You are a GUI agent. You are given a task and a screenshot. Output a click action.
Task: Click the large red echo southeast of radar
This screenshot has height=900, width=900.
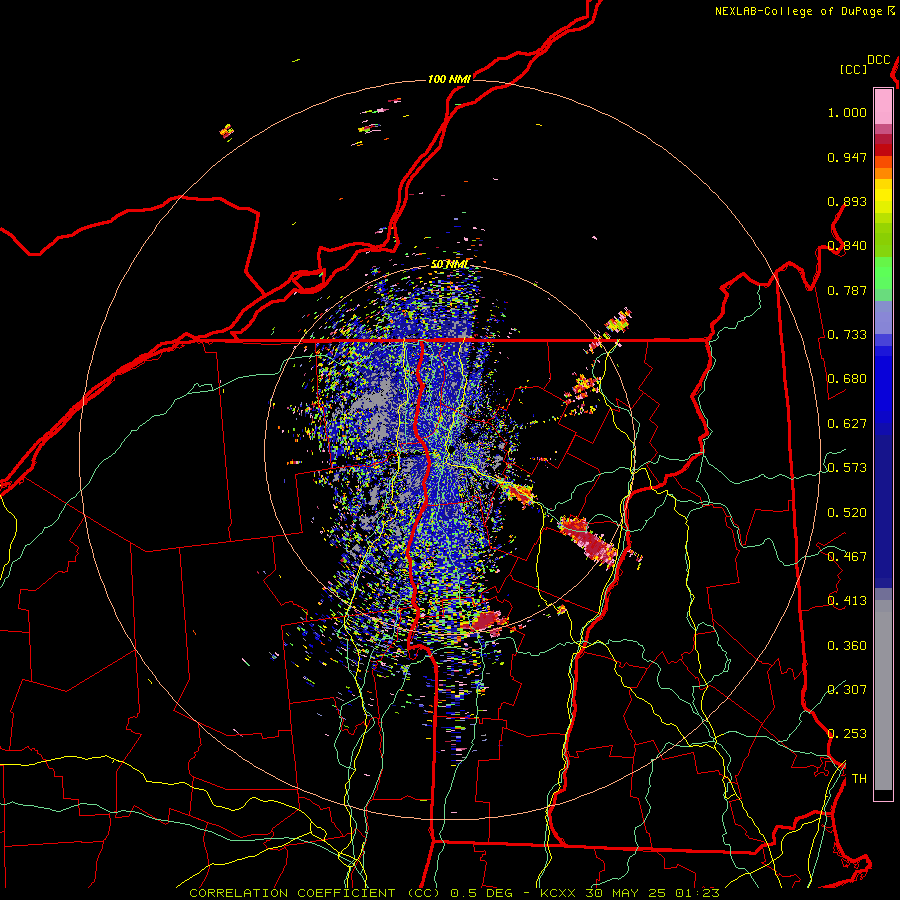pos(588,540)
